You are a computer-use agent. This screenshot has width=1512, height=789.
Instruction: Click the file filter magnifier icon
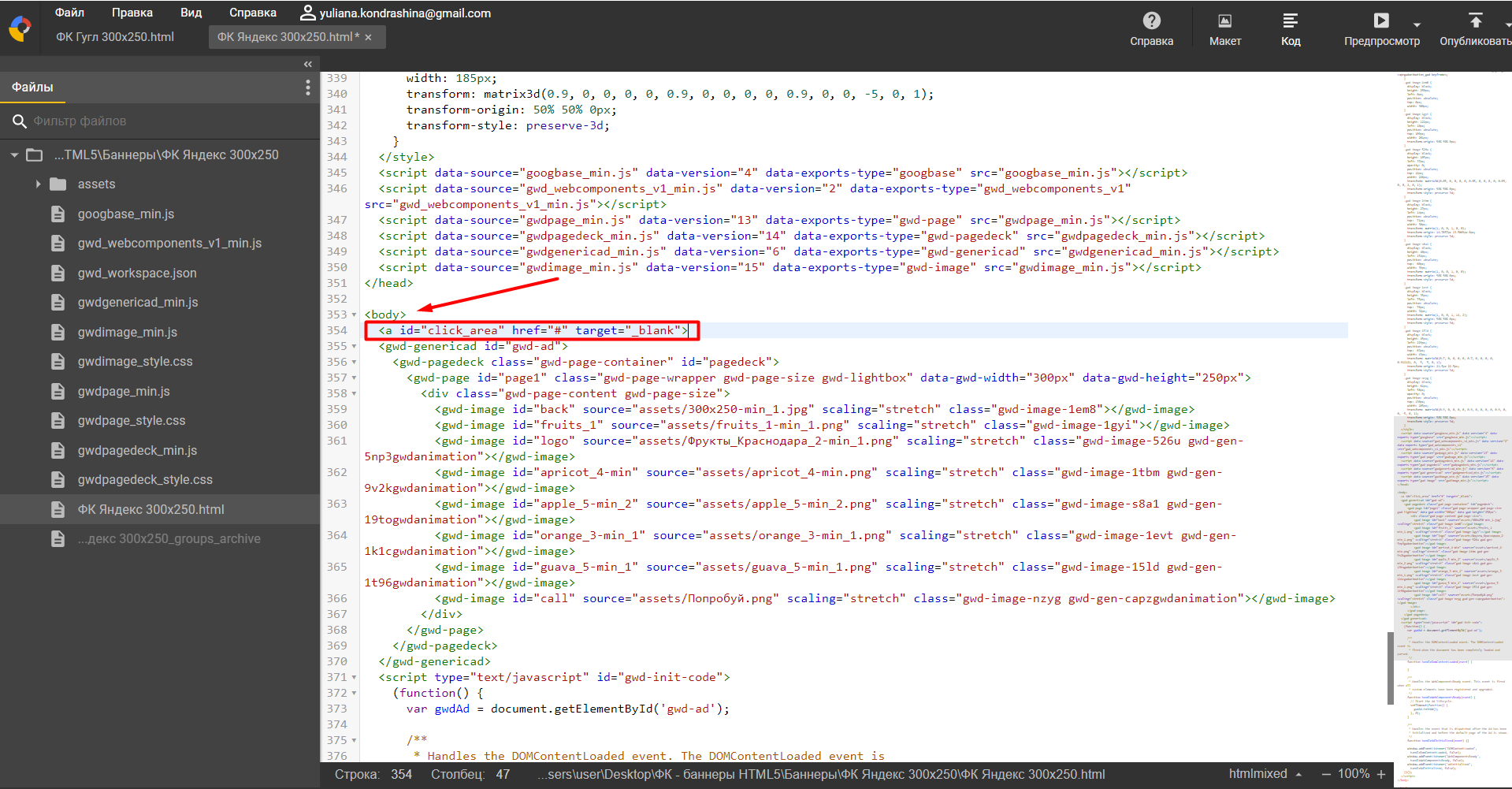click(20, 121)
